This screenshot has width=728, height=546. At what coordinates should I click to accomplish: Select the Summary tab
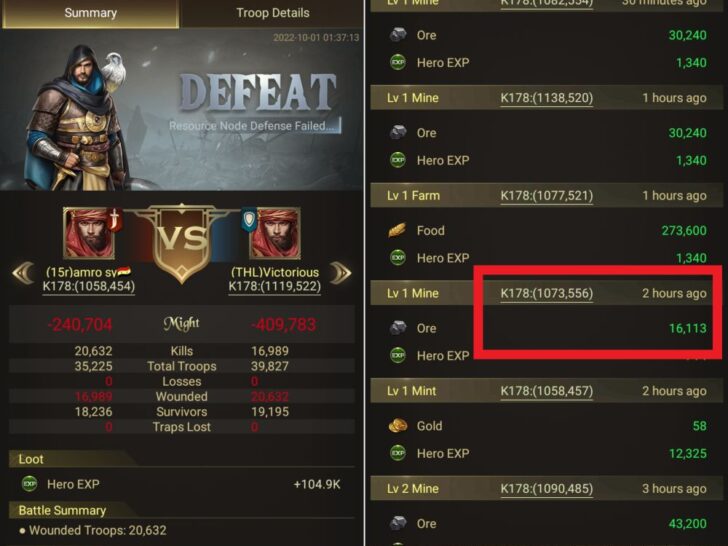pos(91,13)
